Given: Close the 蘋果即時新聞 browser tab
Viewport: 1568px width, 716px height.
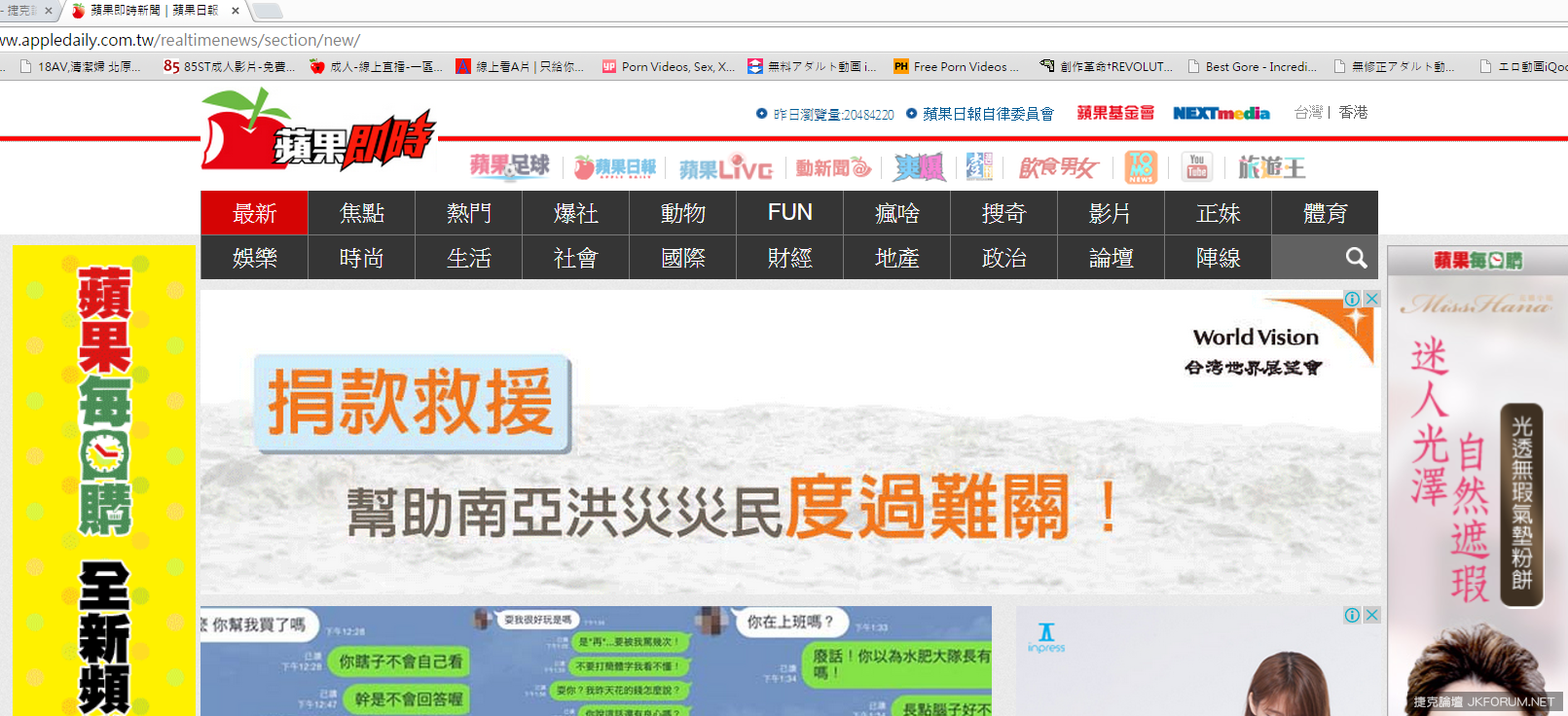Looking at the screenshot, I should [236, 11].
